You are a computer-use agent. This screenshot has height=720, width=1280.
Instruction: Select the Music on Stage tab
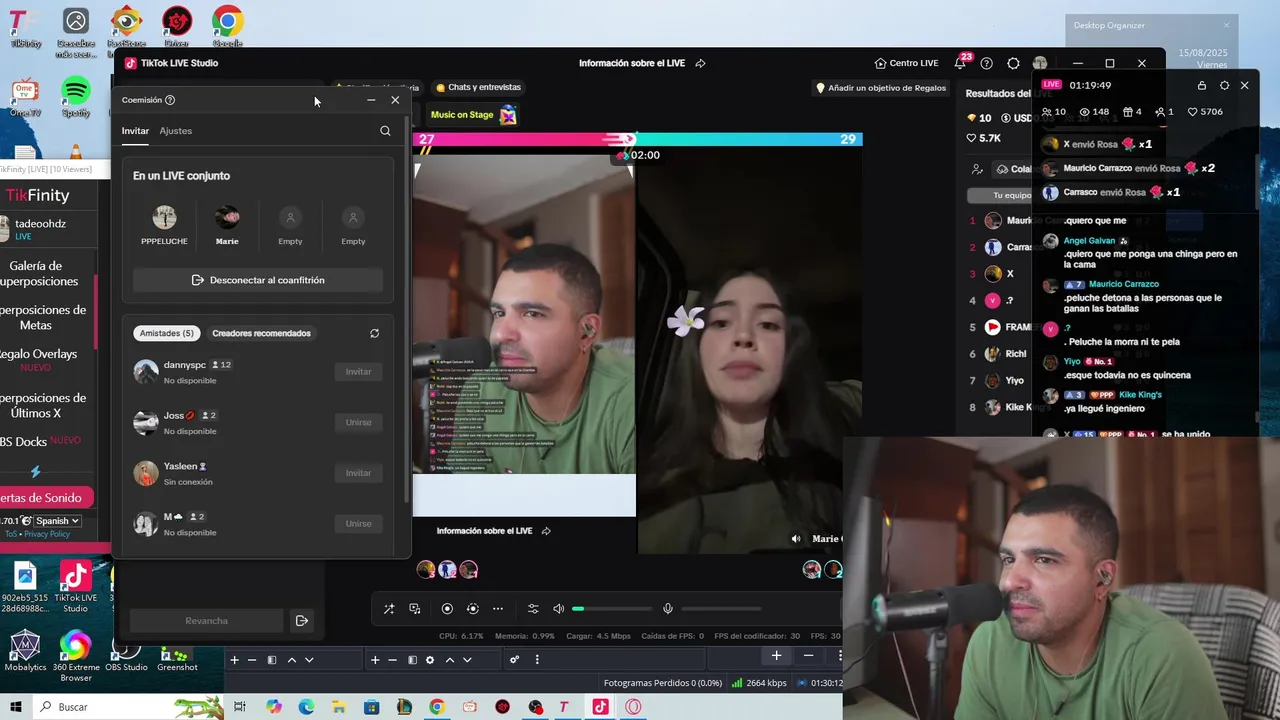click(473, 115)
